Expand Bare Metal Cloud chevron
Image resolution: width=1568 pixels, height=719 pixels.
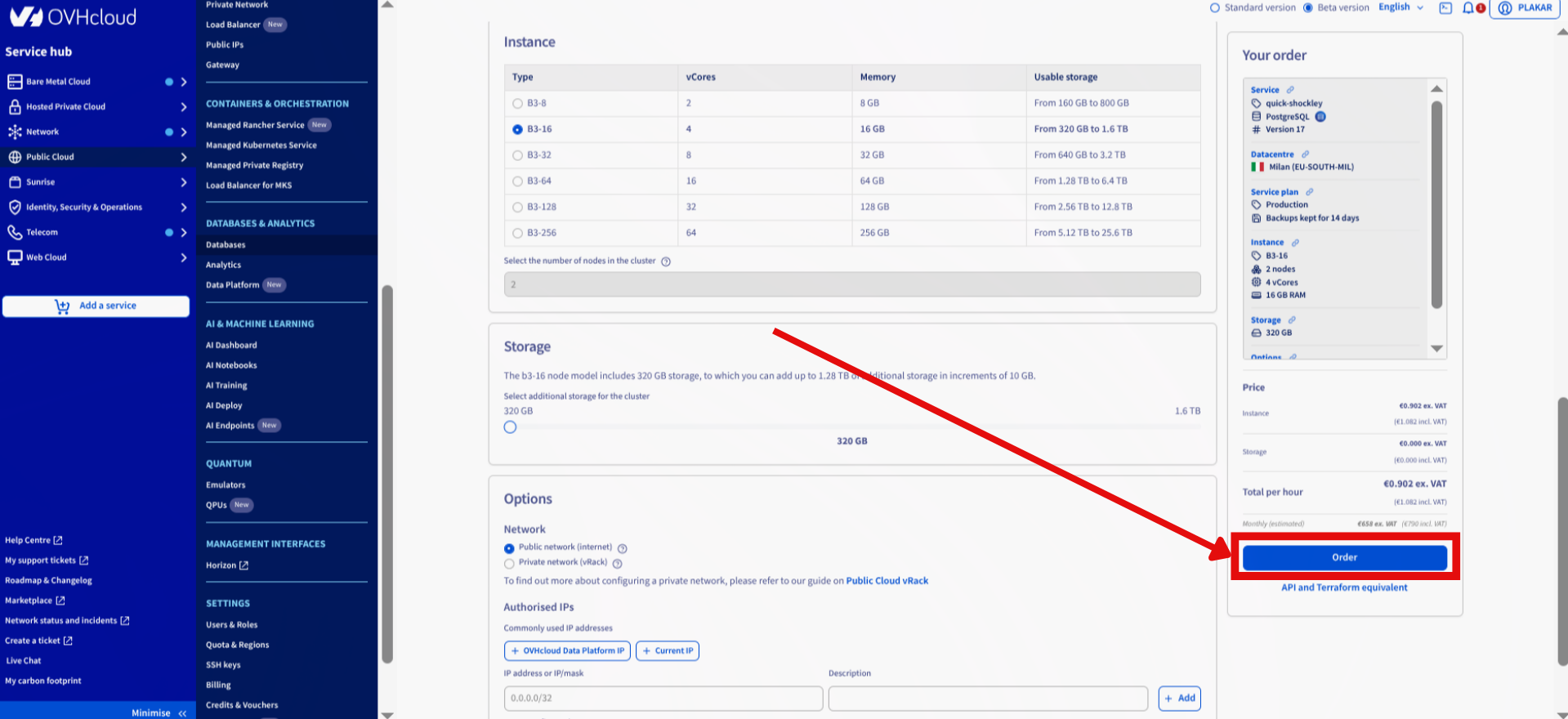tap(184, 82)
